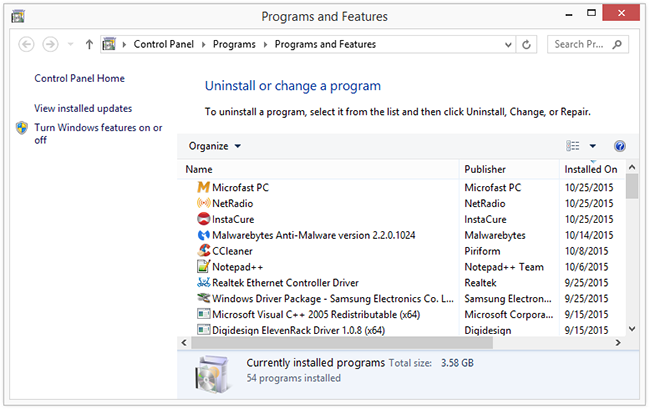Expand the view options dropdown arrow
This screenshot has width=650, height=409.
[592, 146]
